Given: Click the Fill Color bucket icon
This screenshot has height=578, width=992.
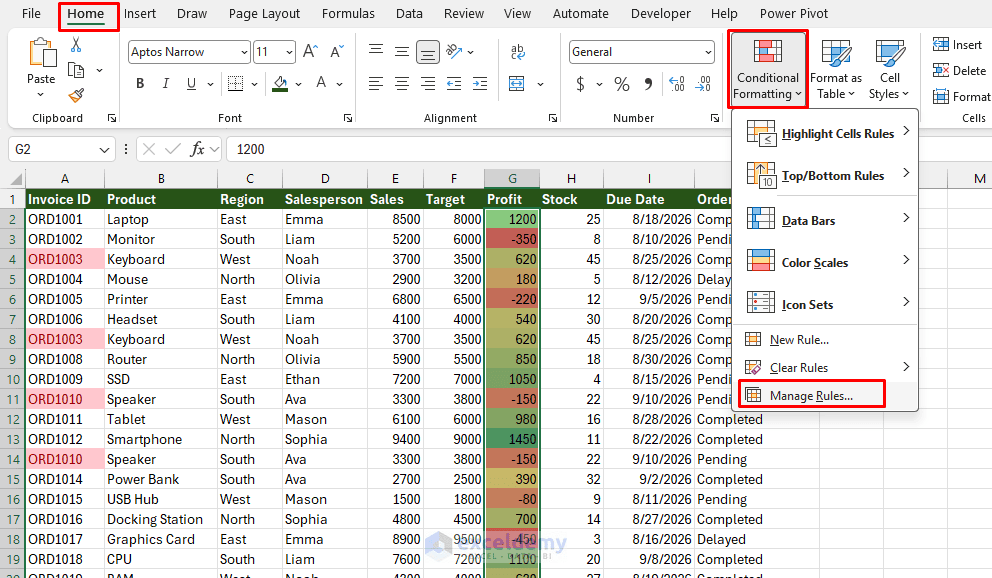Looking at the screenshot, I should coord(280,83).
